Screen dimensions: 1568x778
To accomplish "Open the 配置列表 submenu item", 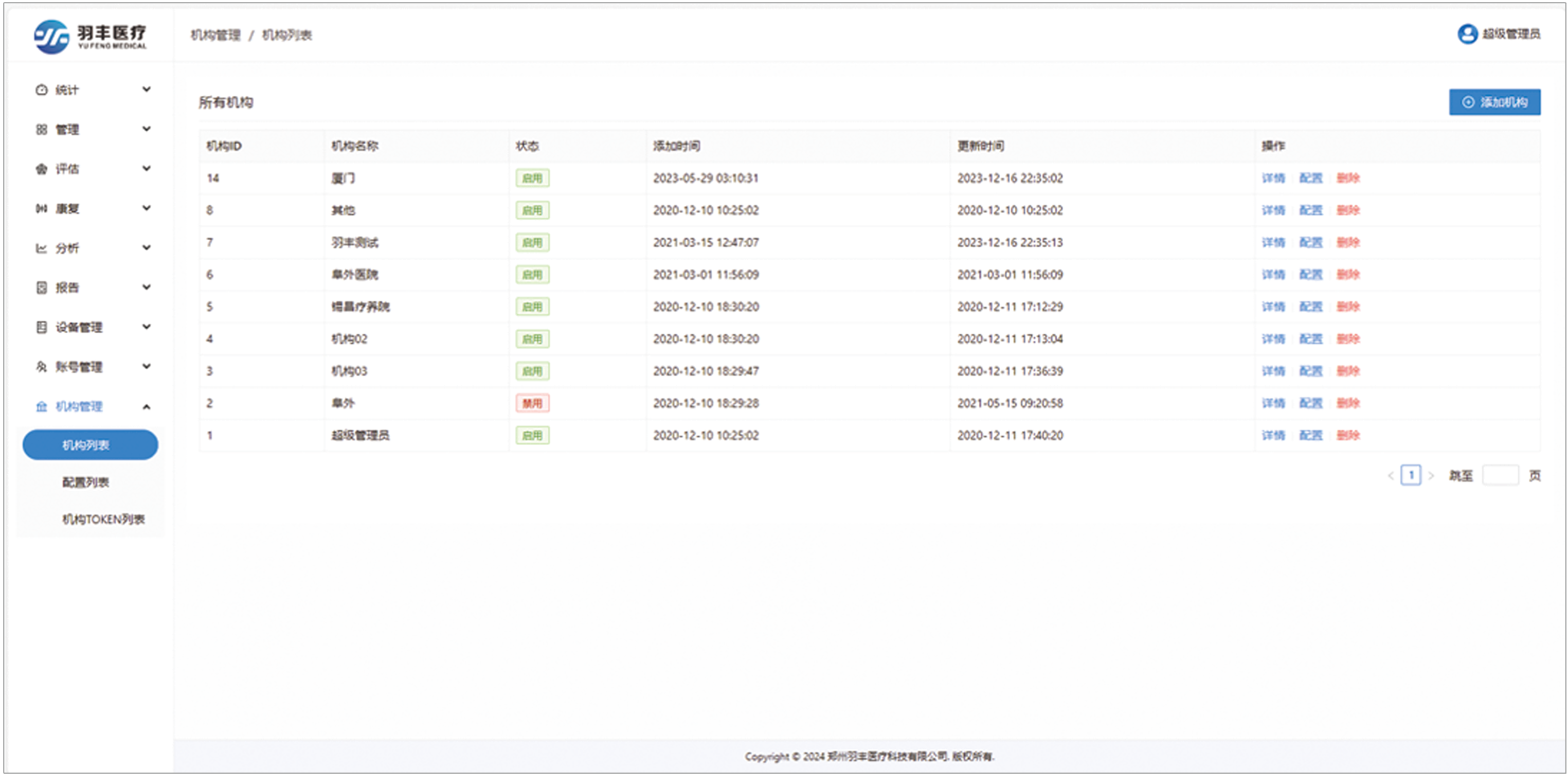I will point(86,483).
